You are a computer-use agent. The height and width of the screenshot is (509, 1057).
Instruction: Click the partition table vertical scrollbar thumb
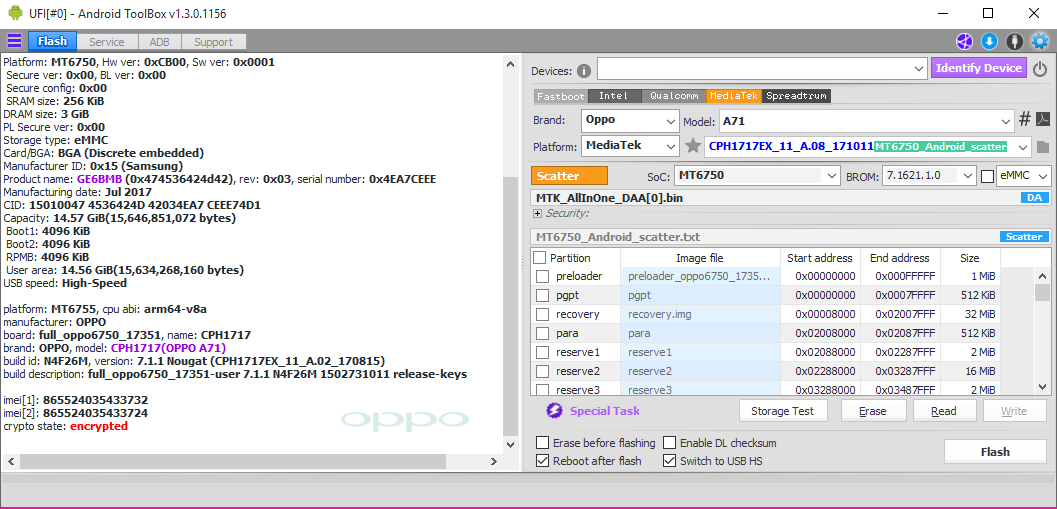click(1042, 292)
